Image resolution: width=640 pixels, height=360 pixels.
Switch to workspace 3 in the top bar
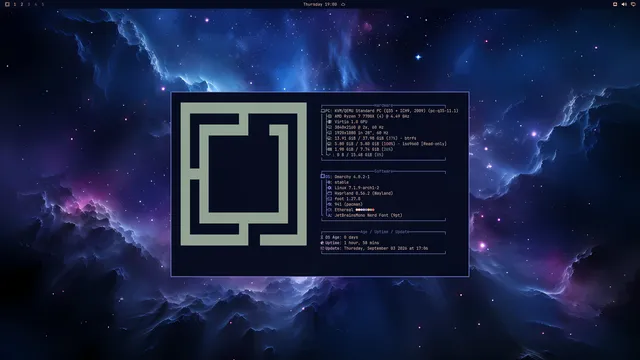point(29,4)
